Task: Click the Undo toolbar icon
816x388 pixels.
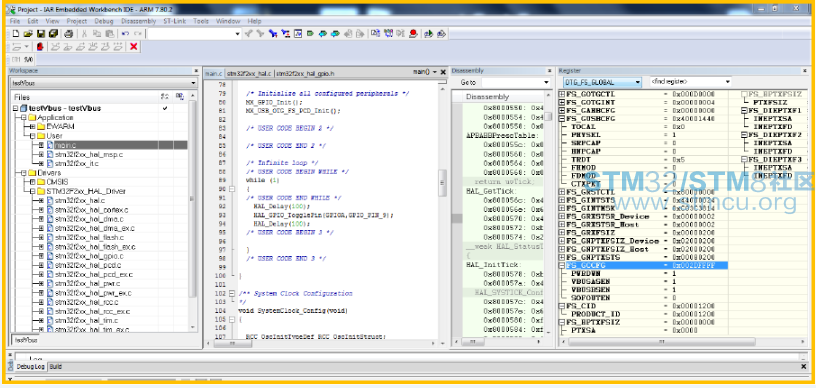Action: pyautogui.click(x=125, y=34)
